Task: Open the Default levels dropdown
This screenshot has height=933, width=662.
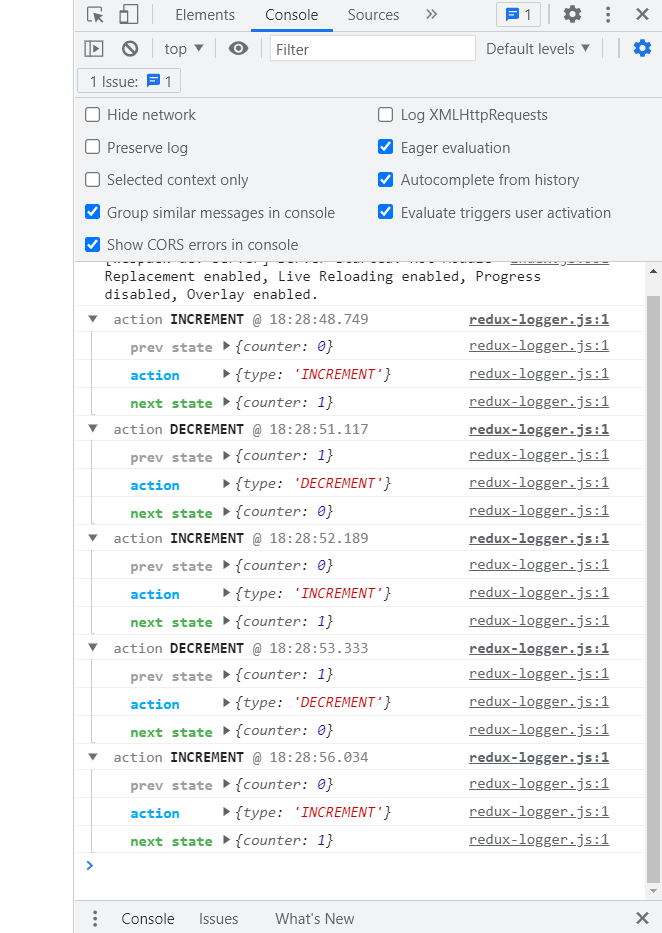Action: coord(538,49)
